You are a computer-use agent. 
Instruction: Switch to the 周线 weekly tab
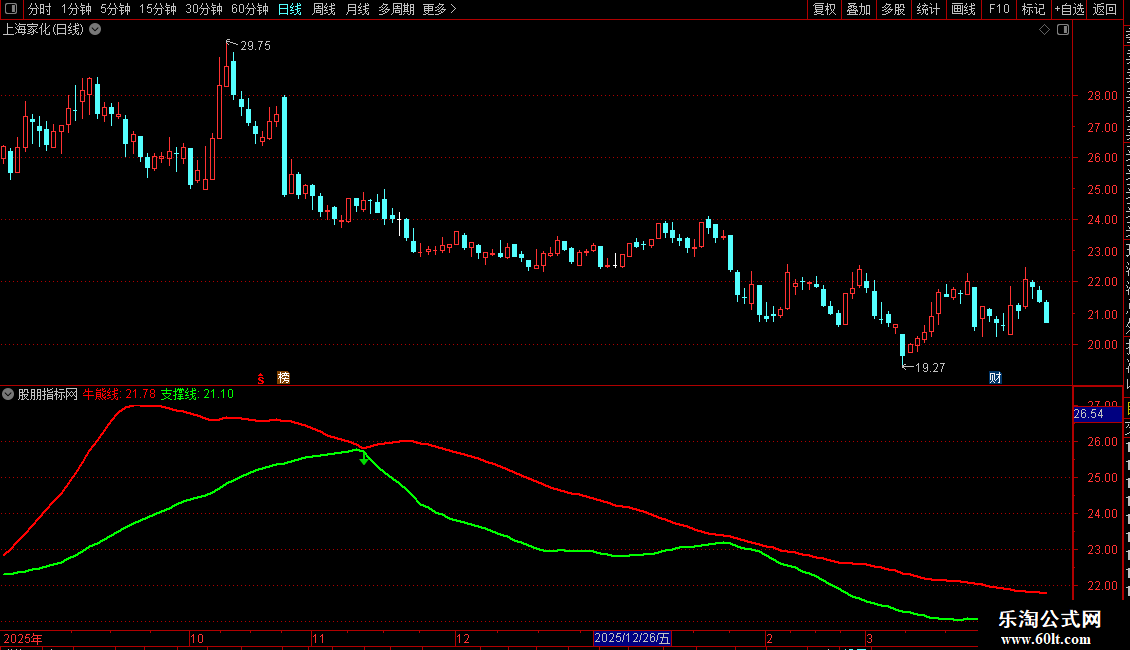point(324,9)
